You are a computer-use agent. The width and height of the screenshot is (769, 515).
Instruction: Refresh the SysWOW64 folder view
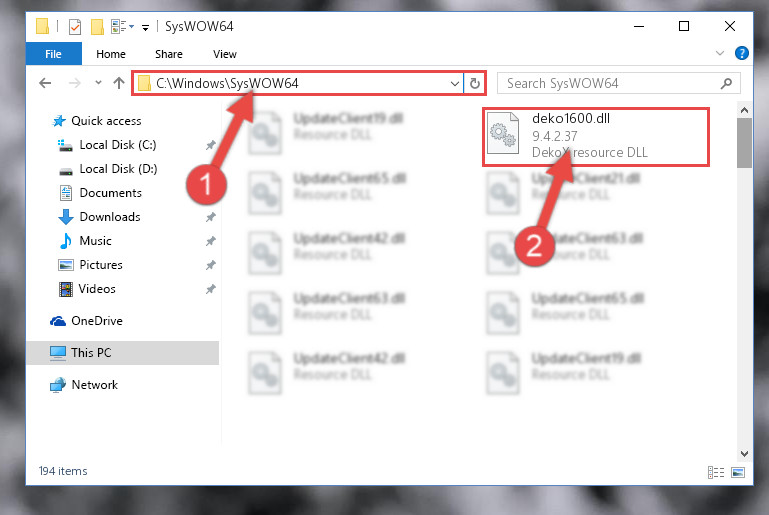[474, 83]
